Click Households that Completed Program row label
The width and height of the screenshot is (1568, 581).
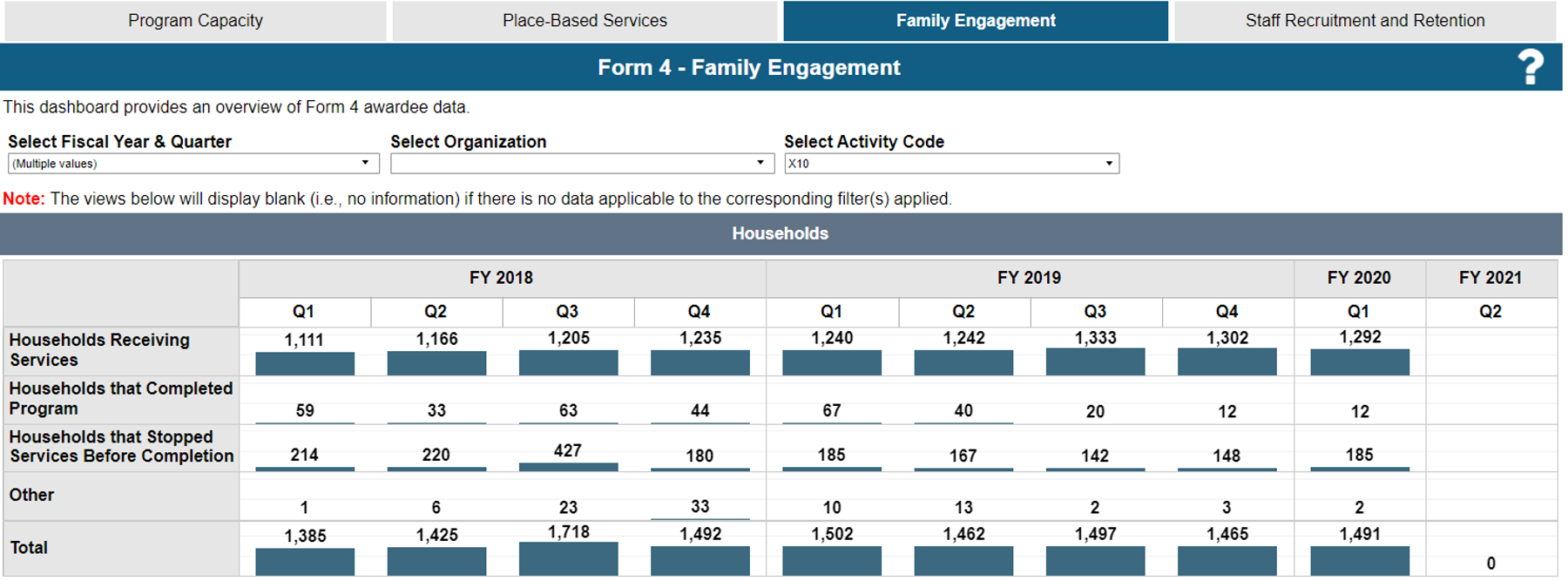click(x=121, y=399)
